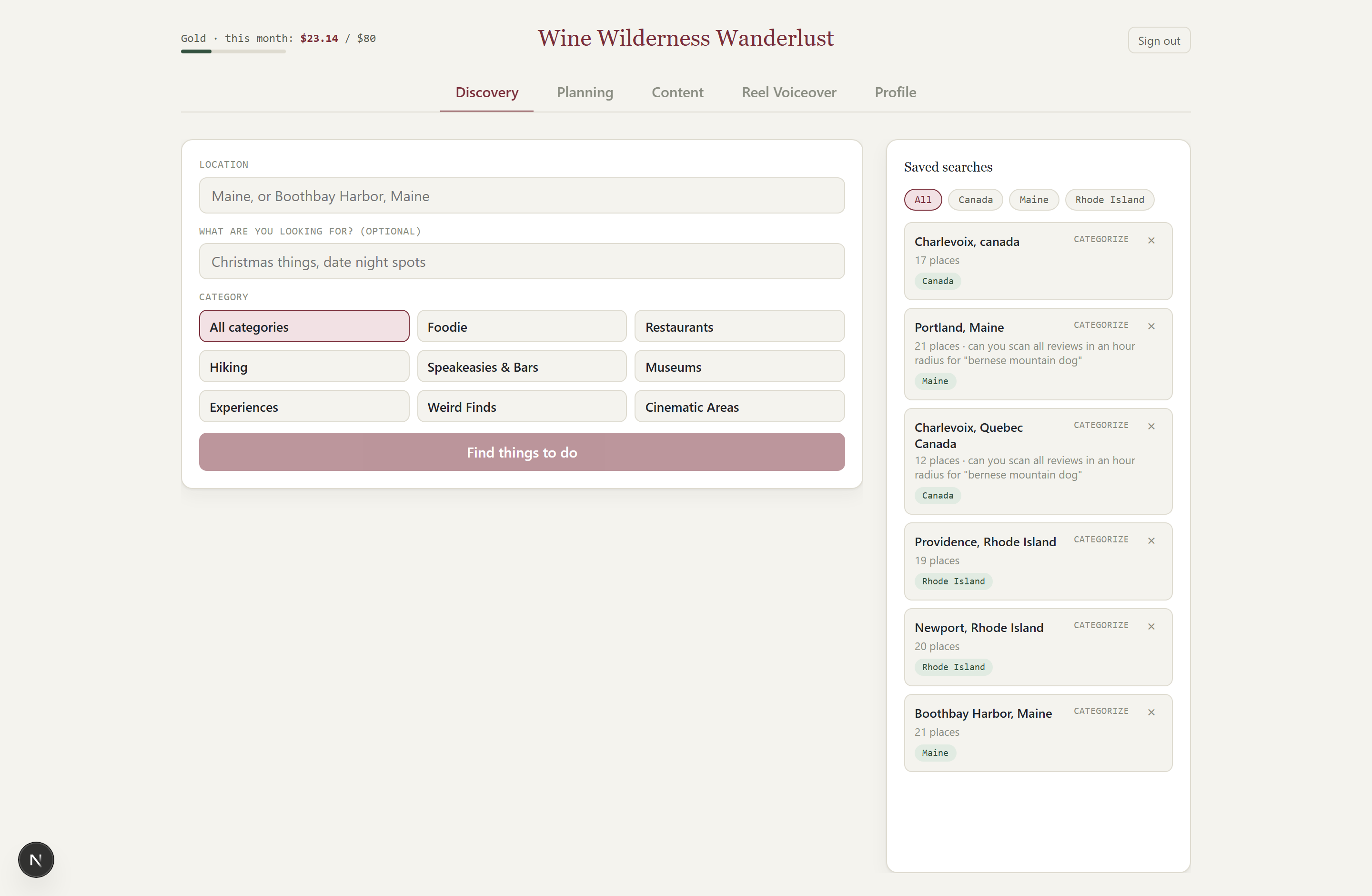Categorize the Providence, Rhode Island search
Viewport: 1372px width, 896px height.
click(1101, 540)
